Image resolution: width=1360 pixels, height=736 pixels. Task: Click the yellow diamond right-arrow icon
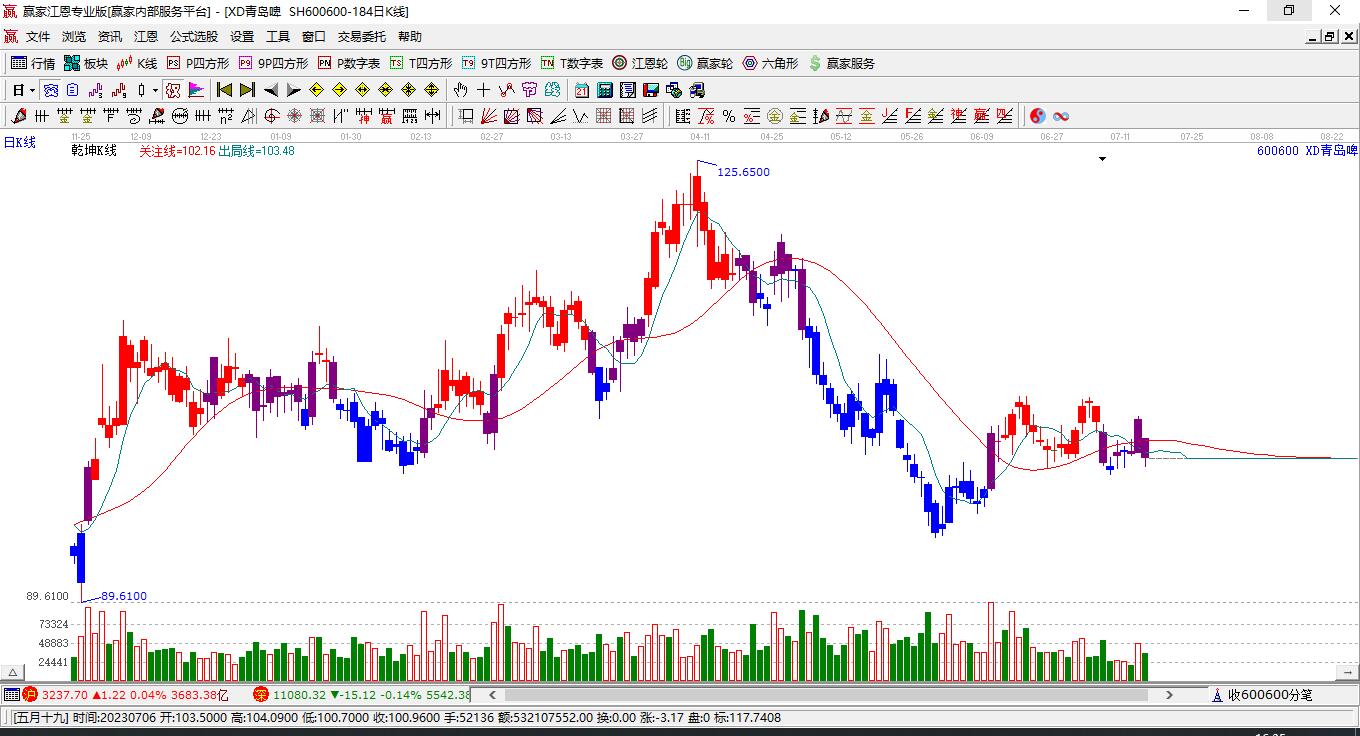tap(340, 90)
